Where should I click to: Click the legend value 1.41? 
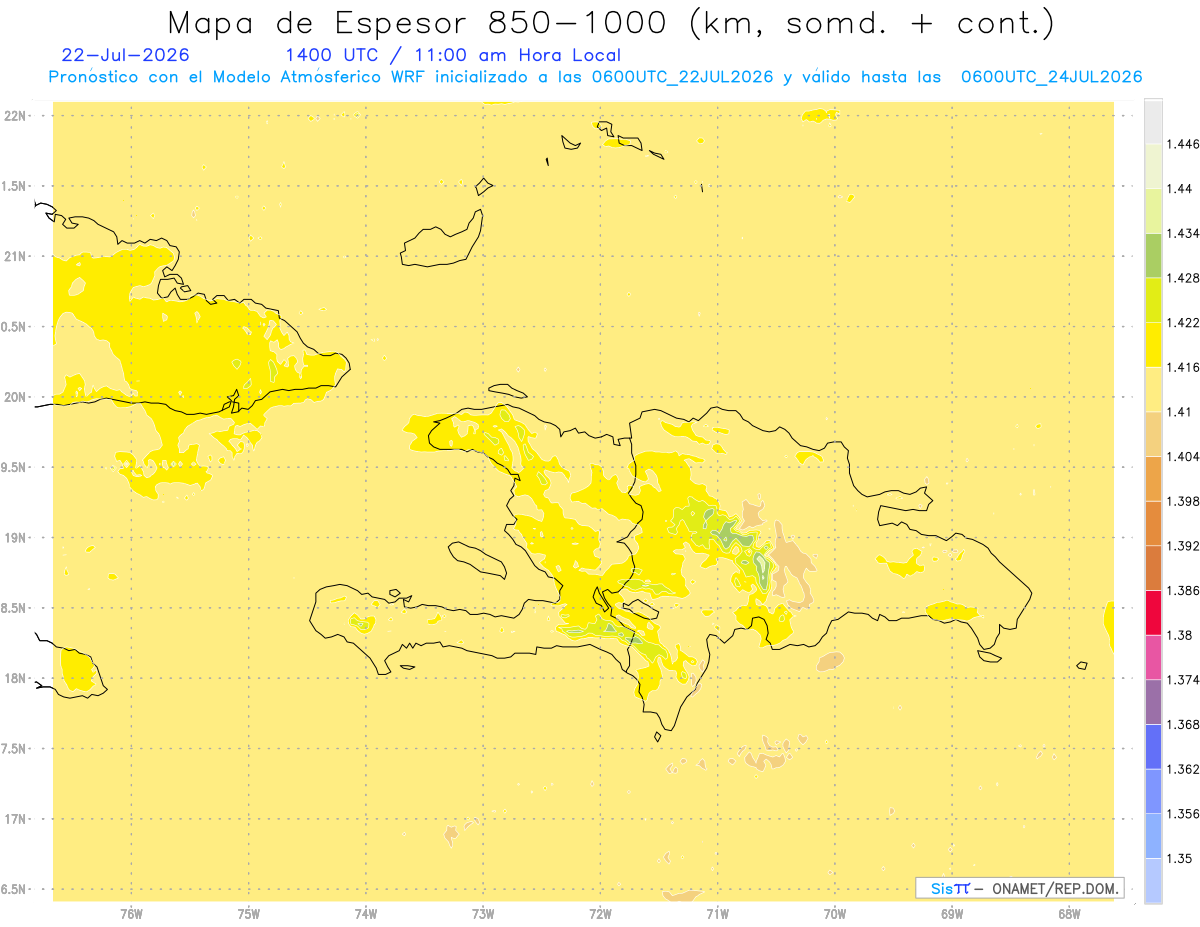[1179, 412]
